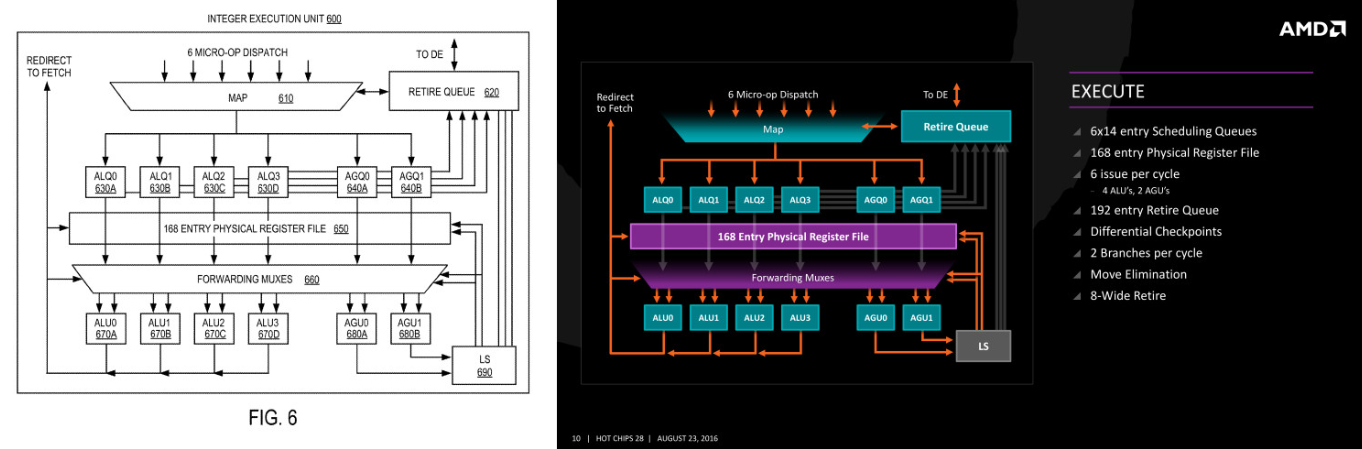This screenshot has width=1362, height=449.
Task: Click the '168 entry Physical Register File' bullet text
Action: coord(1175,153)
